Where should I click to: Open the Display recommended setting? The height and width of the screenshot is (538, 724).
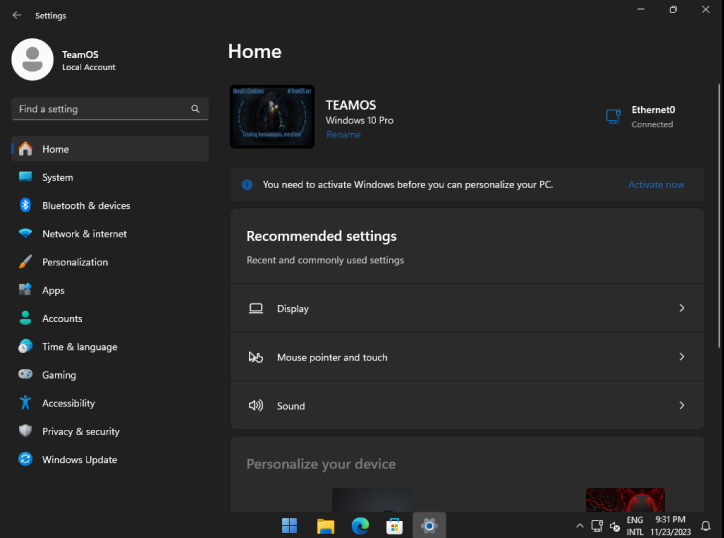tap(467, 308)
